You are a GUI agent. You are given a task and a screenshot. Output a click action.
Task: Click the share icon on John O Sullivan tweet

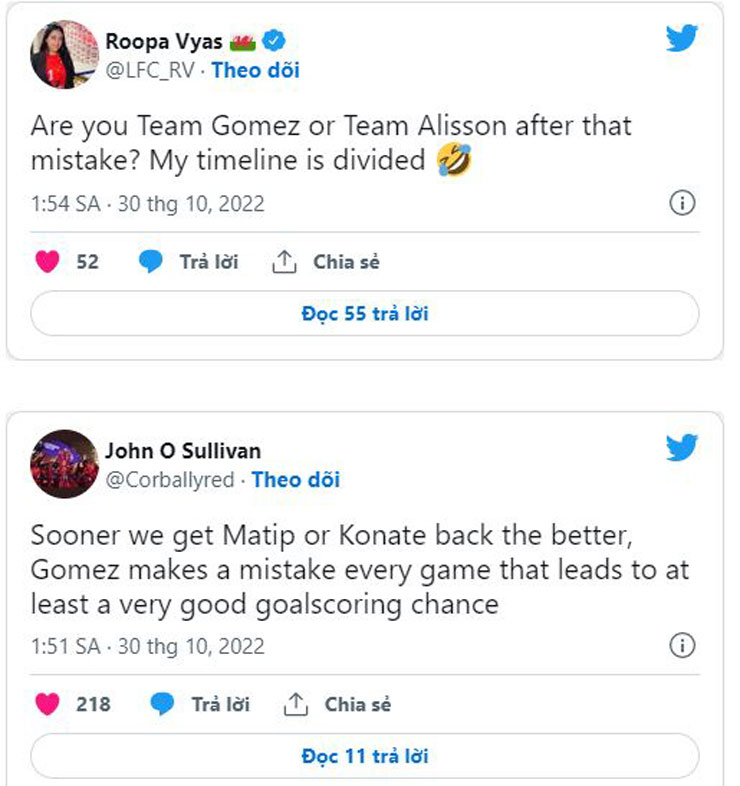tap(296, 704)
